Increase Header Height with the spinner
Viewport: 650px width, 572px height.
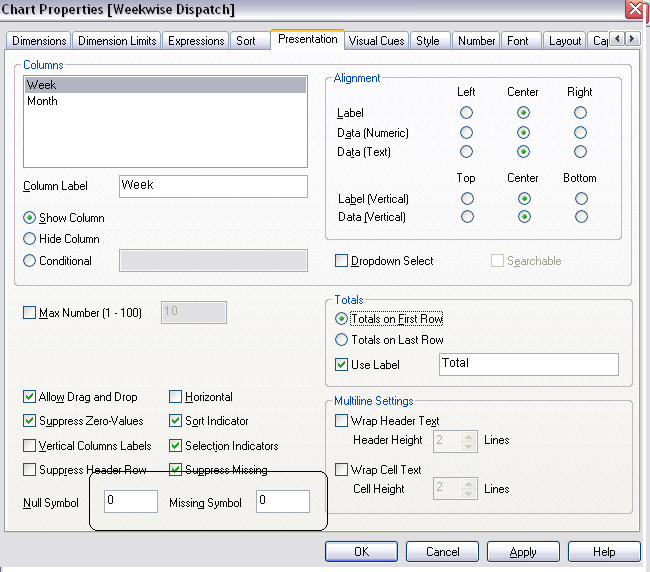[468, 435]
